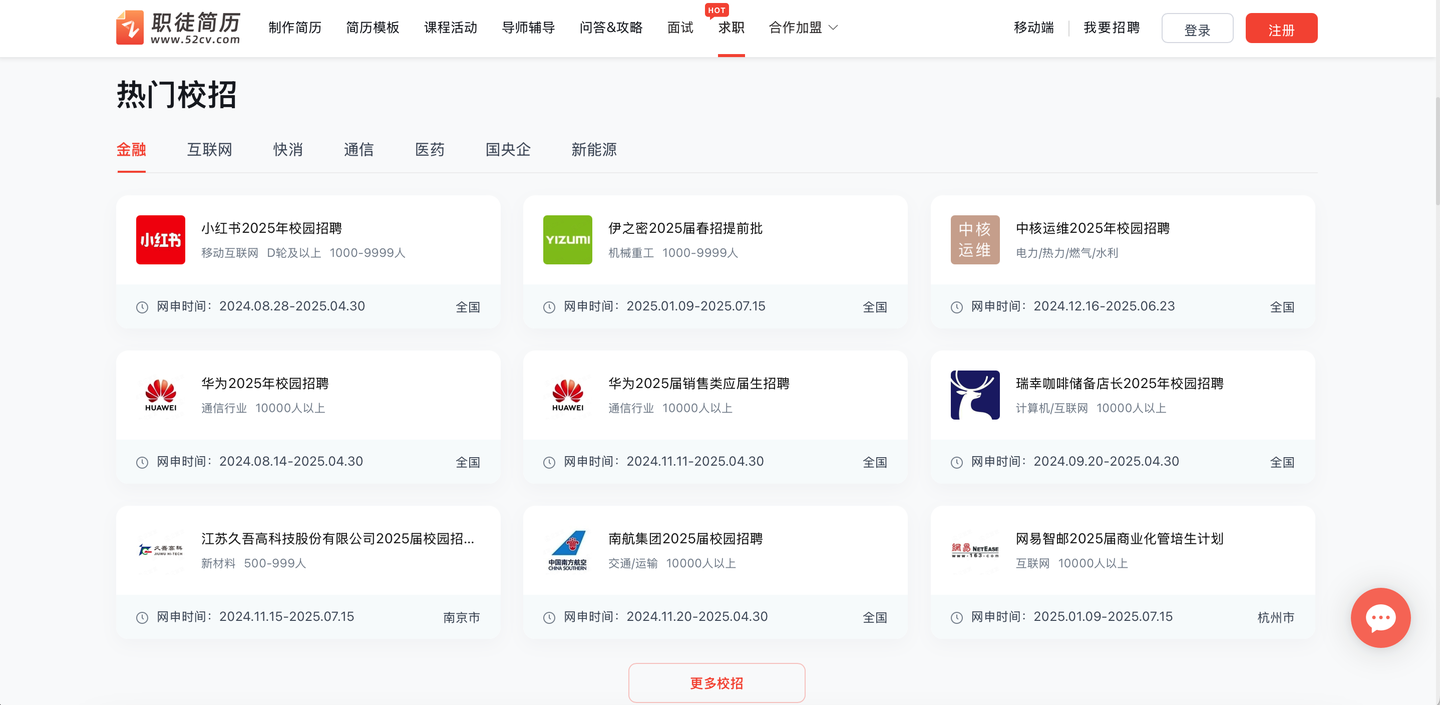Screen dimensions: 1440x705
Task: Click the NetEase company logo
Action: [x=975, y=550]
